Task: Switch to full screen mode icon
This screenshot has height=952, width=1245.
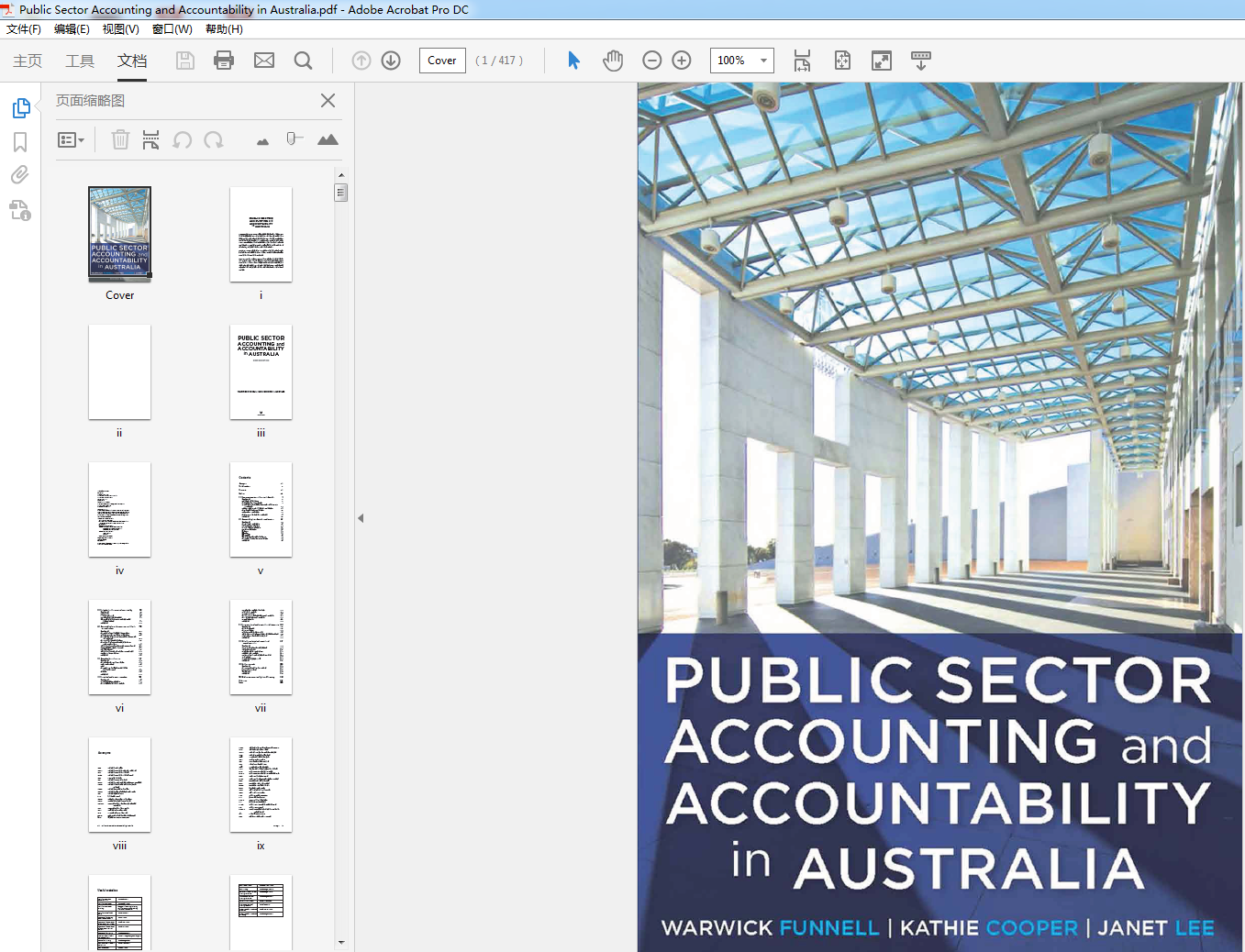Action: [x=882, y=61]
